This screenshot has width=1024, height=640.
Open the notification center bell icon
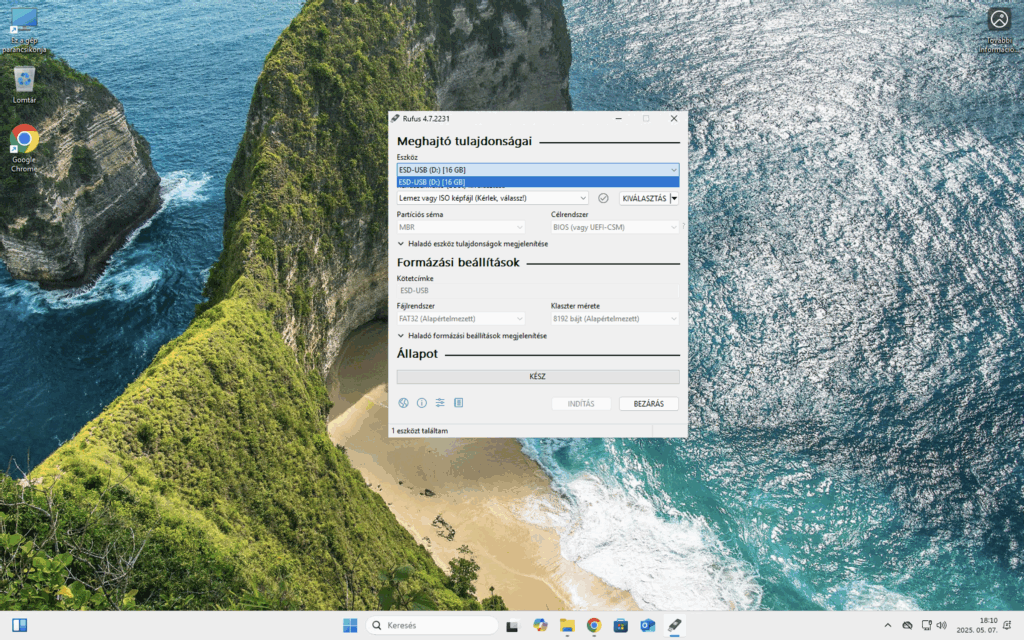point(1007,625)
